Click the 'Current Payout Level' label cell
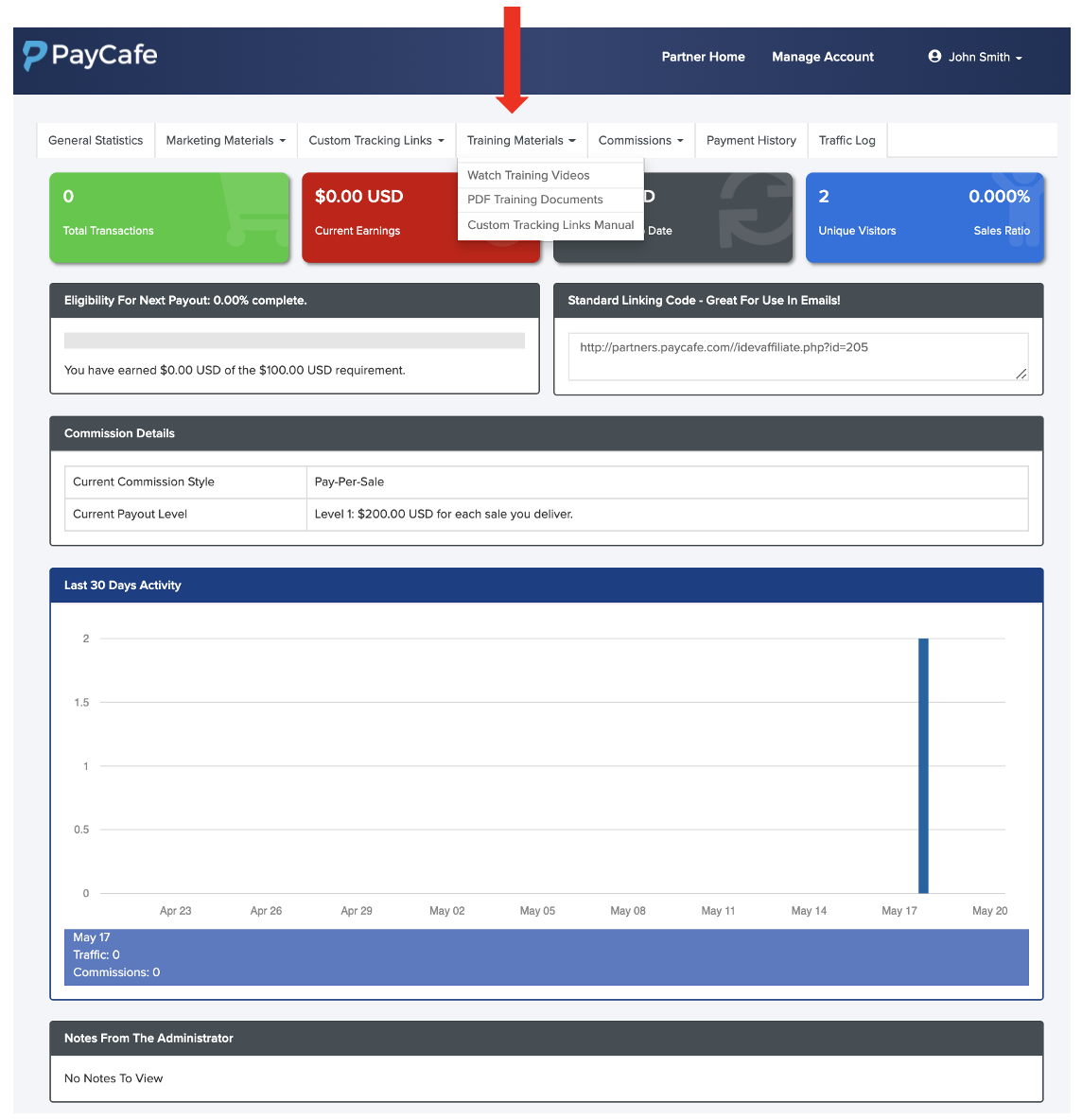The height and width of the screenshot is (1120, 1082). (x=185, y=515)
